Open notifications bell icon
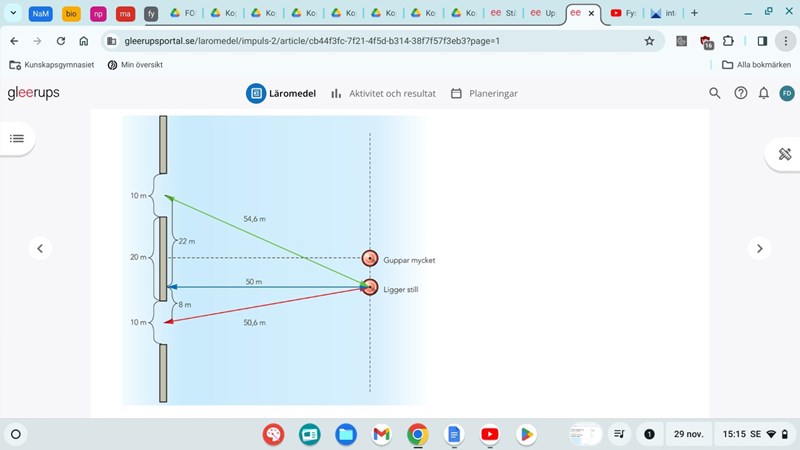Viewport: 800px width, 450px height. tap(764, 93)
